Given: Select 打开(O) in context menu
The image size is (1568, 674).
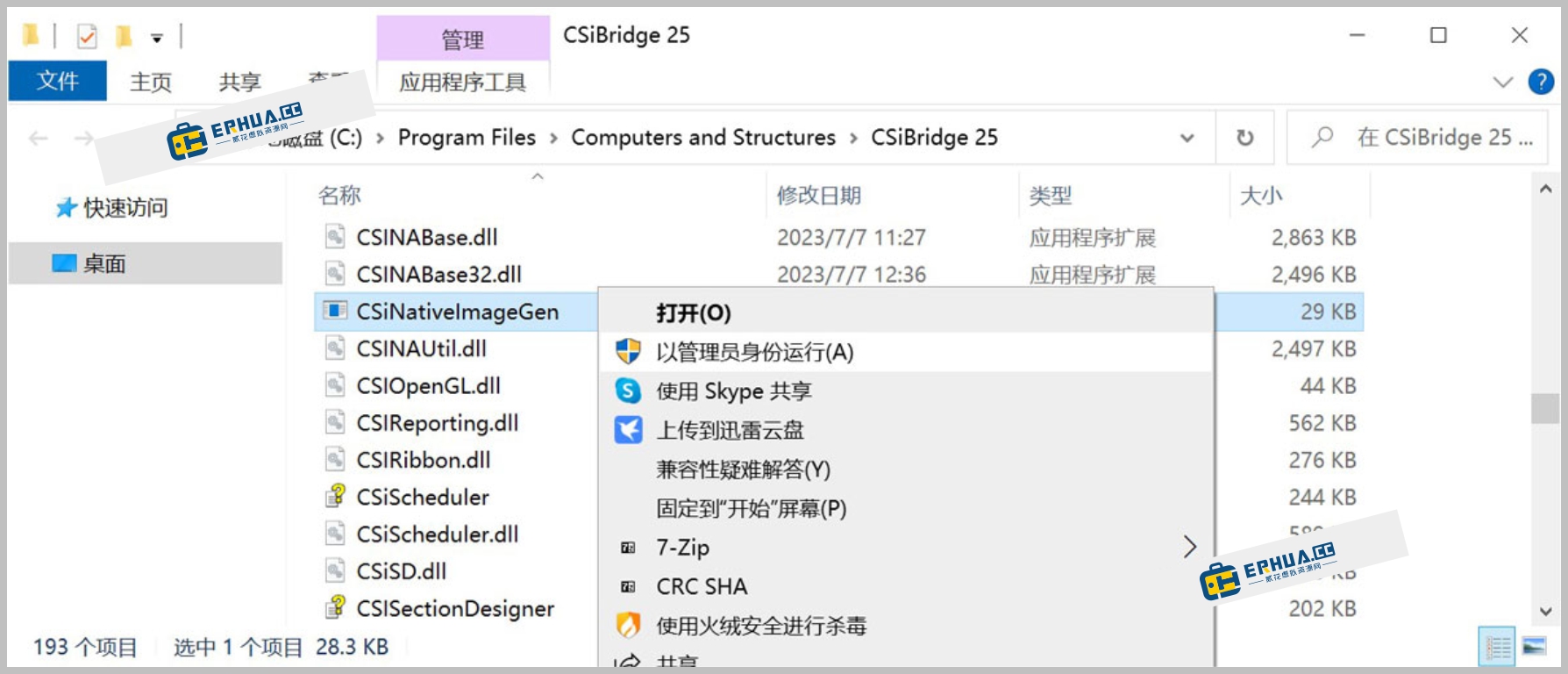Looking at the screenshot, I should (693, 313).
